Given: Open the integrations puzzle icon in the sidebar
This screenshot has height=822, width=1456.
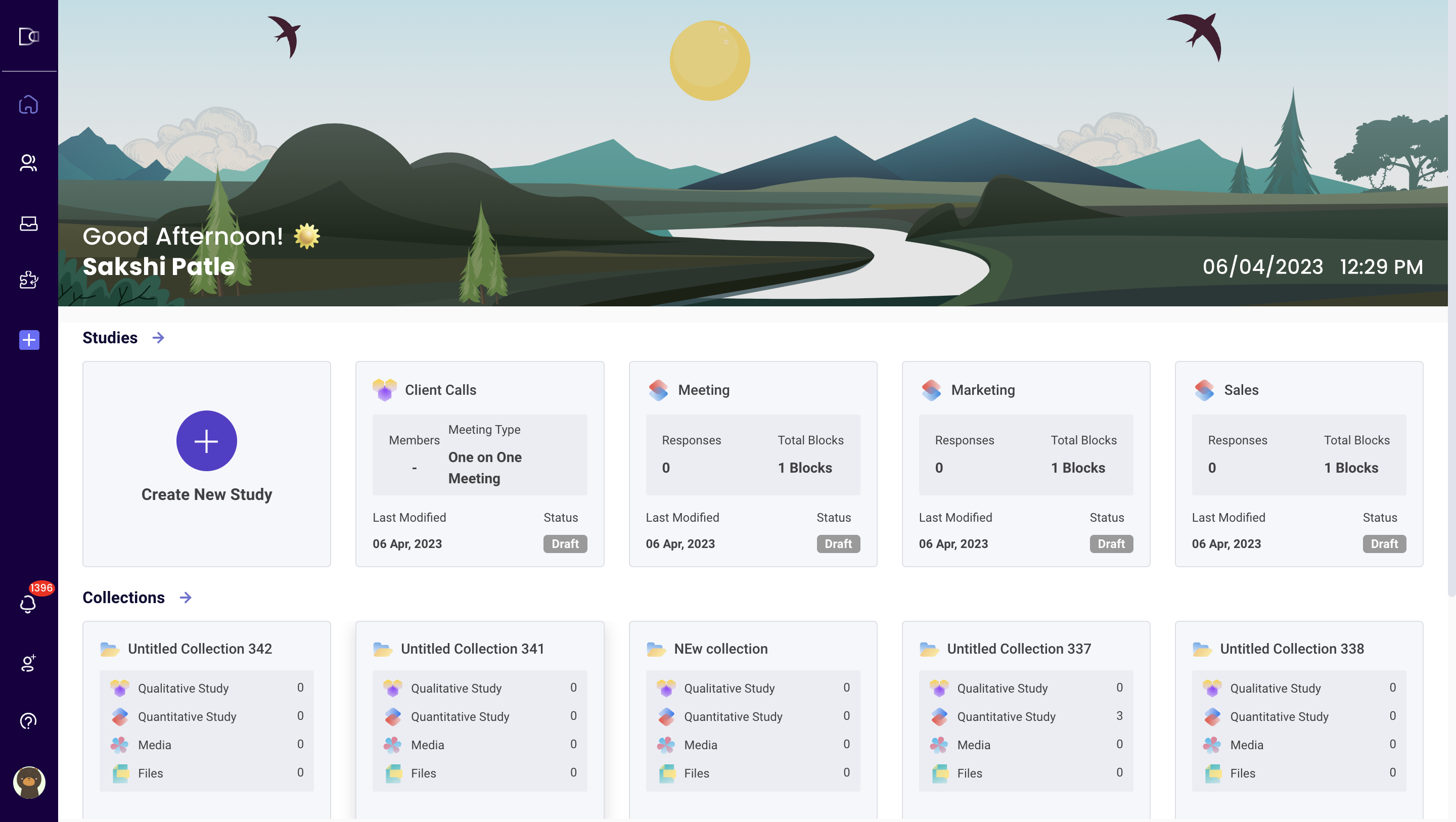Looking at the screenshot, I should 28,281.
